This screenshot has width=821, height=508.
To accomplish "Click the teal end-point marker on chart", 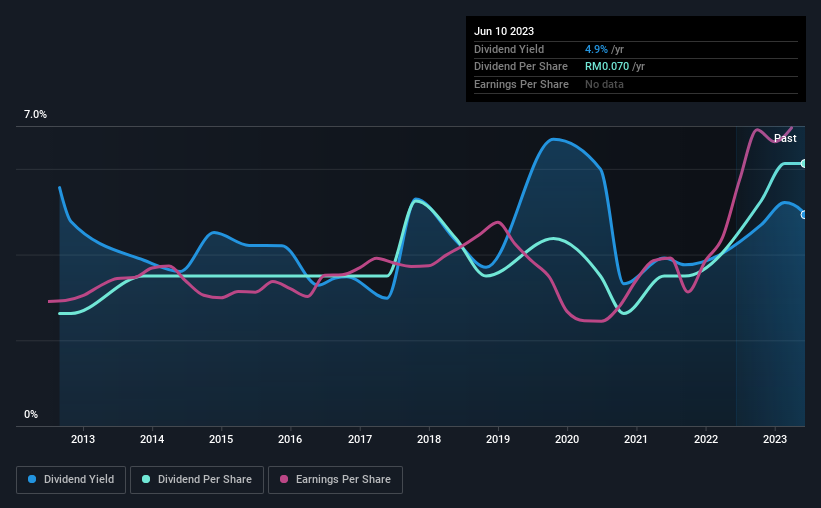I will coord(804,164).
